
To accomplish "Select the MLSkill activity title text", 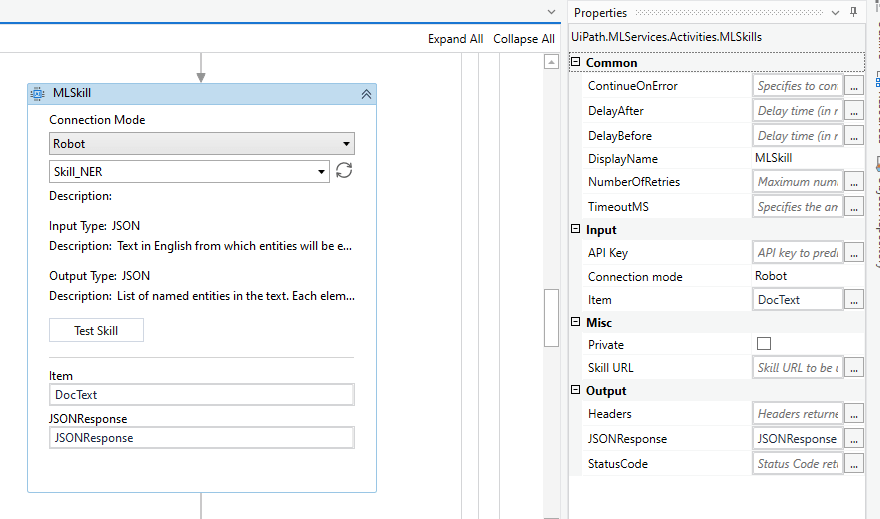I will pos(72,93).
